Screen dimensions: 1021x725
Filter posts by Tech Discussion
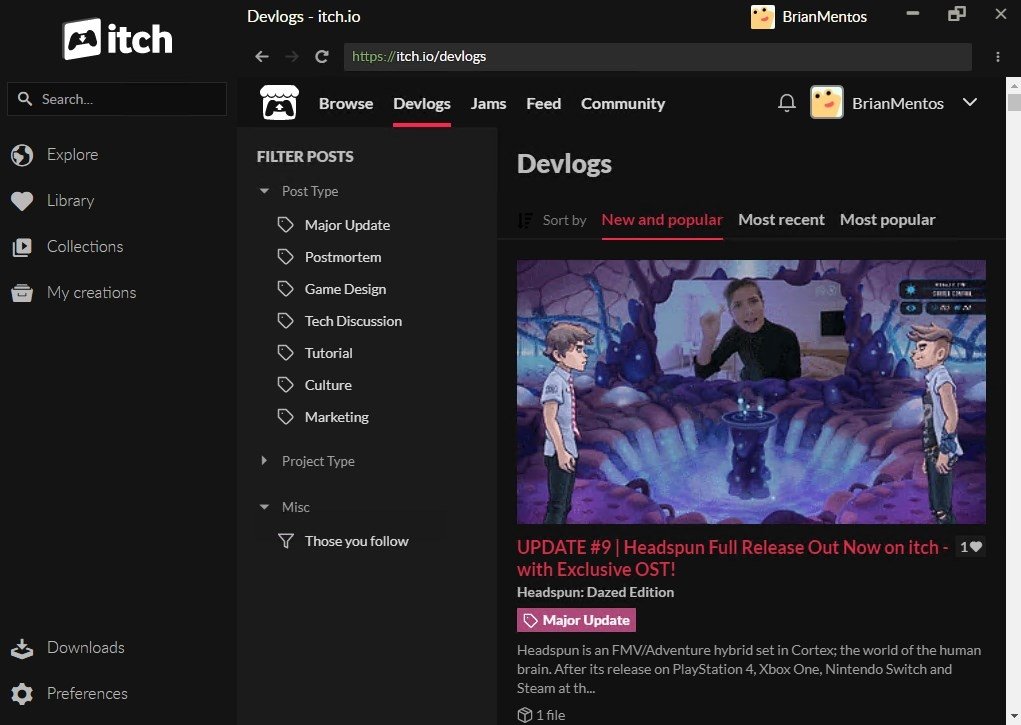[353, 320]
